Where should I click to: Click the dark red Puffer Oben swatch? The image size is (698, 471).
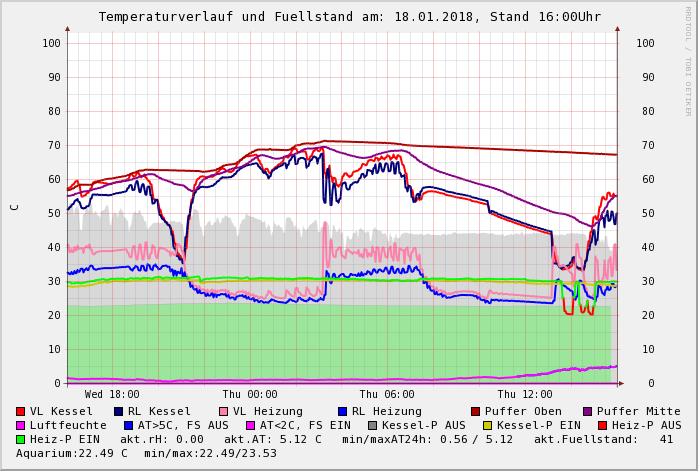tap(476, 412)
